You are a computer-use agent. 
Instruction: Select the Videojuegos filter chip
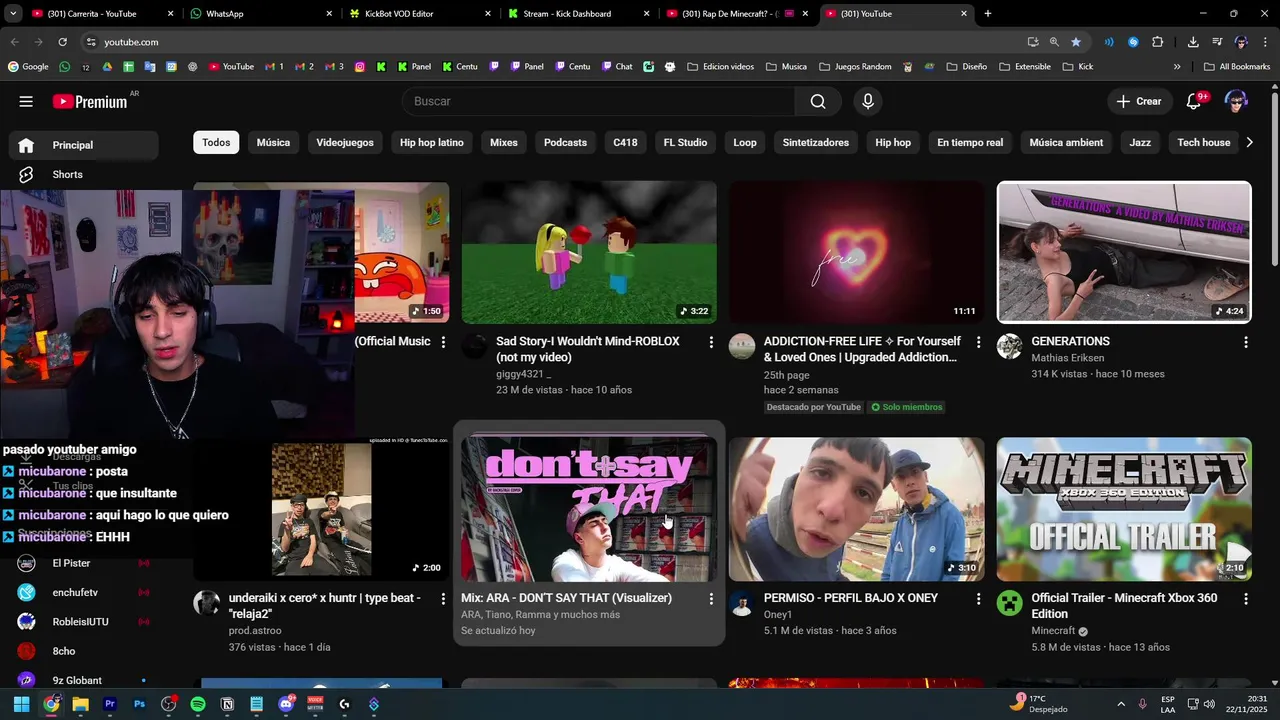pos(345,142)
